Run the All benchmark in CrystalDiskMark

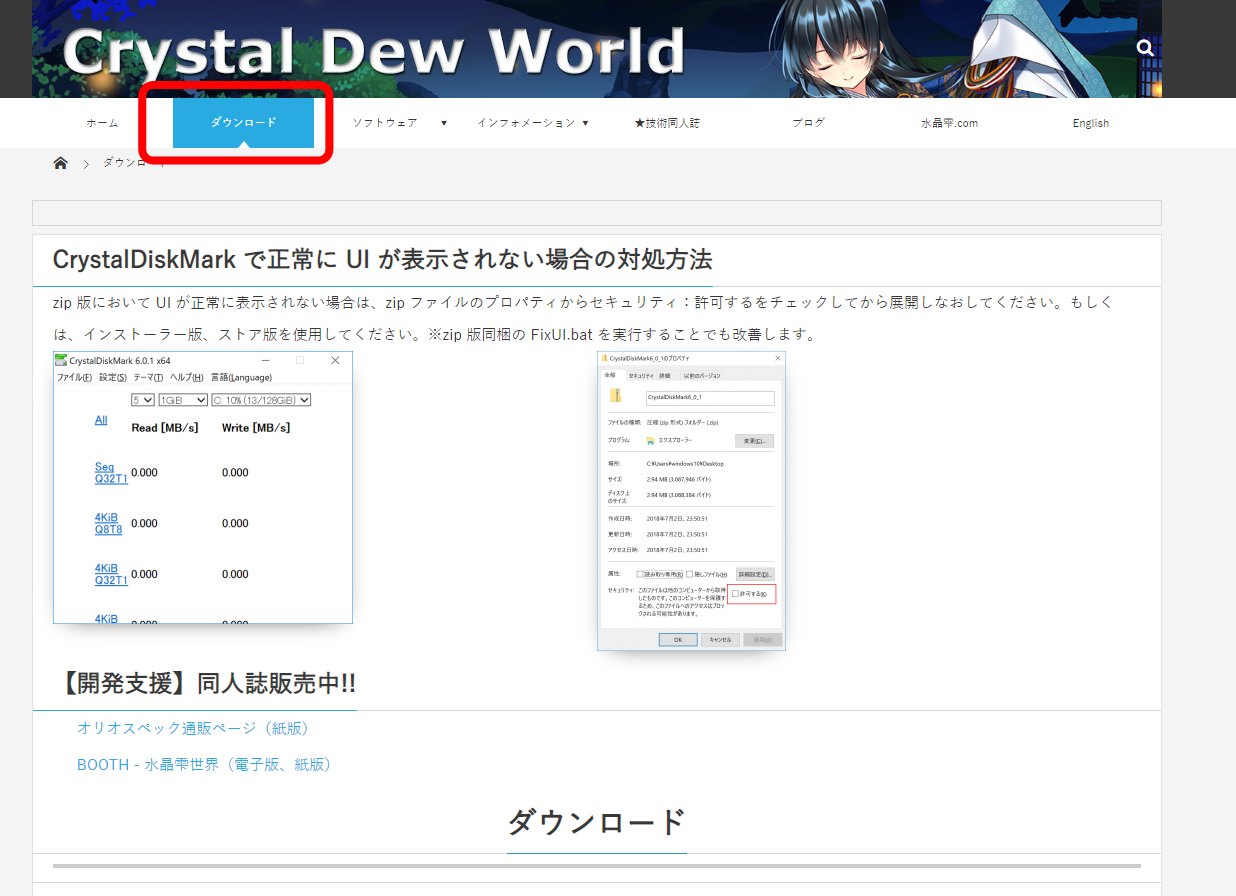[x=101, y=420]
